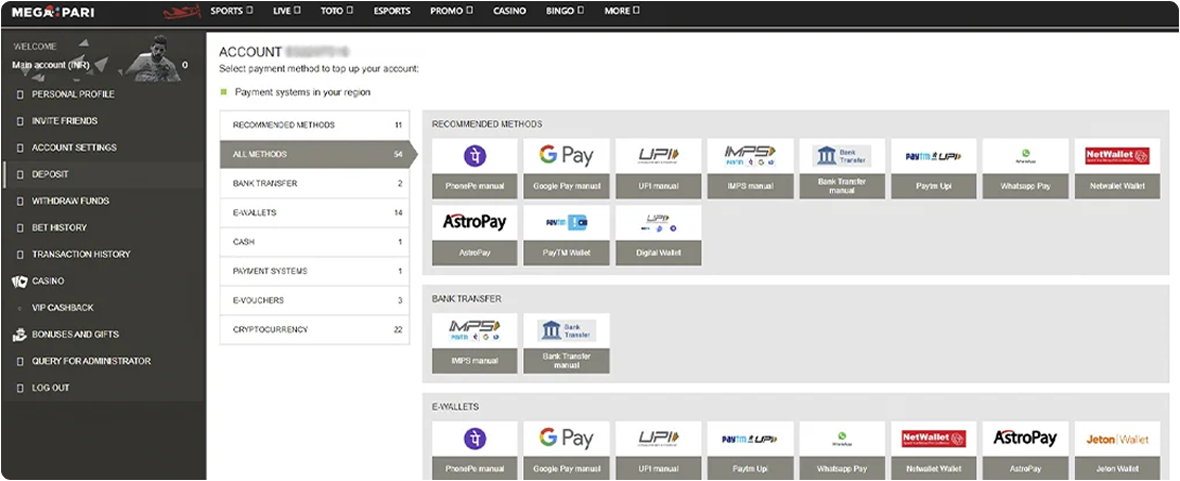Filter by Bank Transfer category
Screen dimensions: 1180x481
[x=315, y=184]
